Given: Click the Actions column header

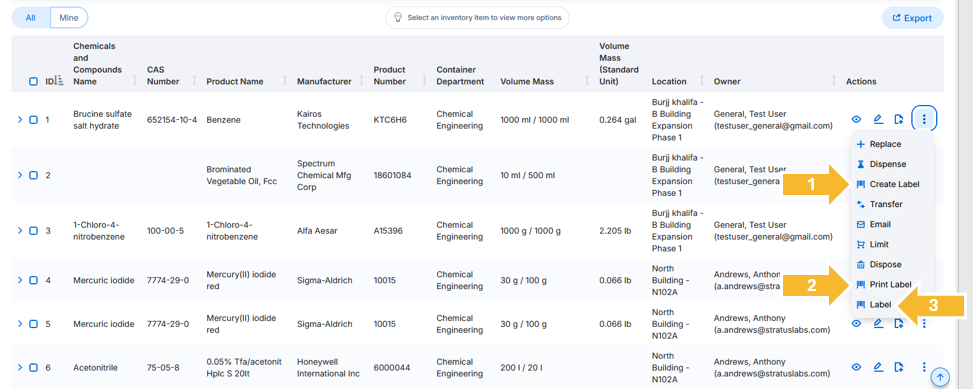Looking at the screenshot, I should pos(861,81).
